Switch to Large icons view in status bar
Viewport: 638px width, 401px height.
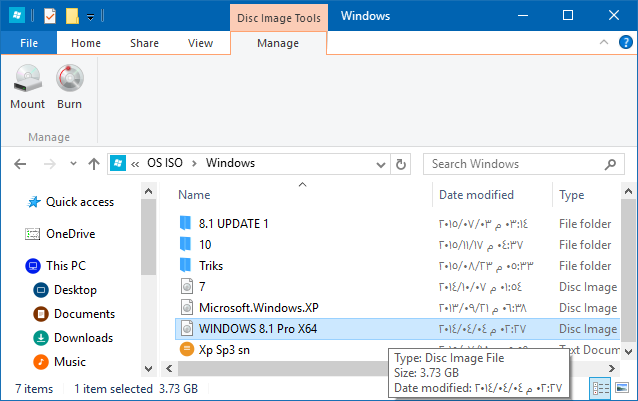click(x=622, y=388)
